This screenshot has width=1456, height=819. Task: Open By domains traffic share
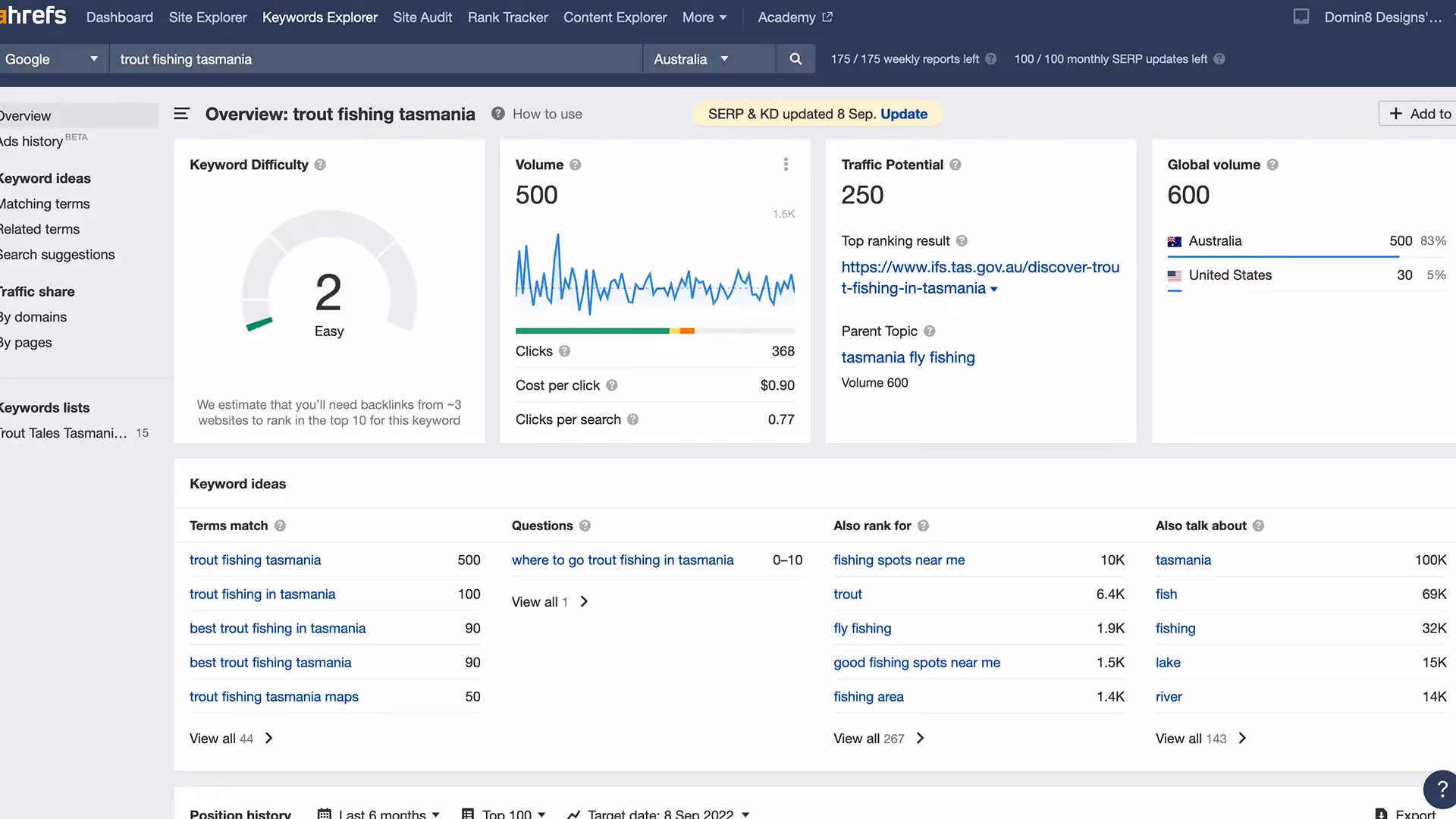coord(33,317)
